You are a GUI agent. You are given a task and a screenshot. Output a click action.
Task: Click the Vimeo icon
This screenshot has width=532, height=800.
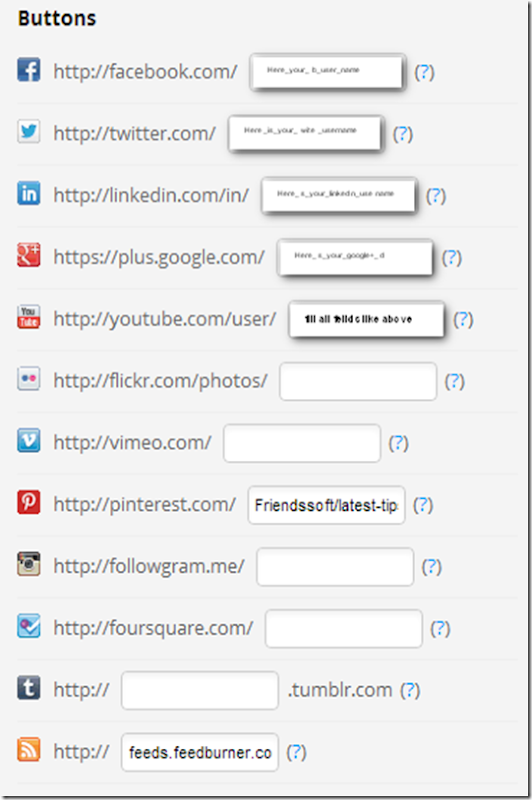pyautogui.click(x=29, y=441)
